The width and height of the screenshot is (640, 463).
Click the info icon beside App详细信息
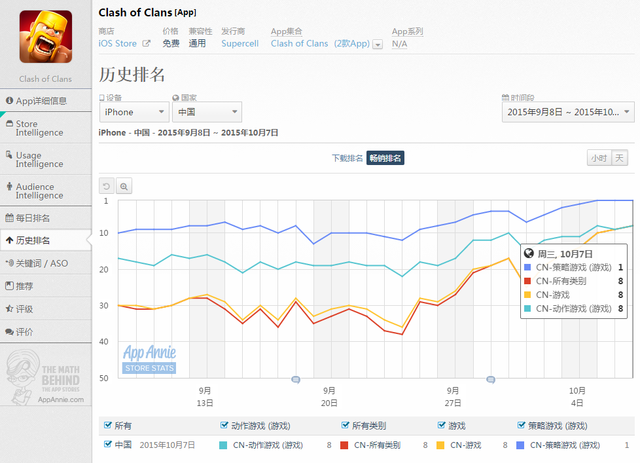tap(9, 100)
